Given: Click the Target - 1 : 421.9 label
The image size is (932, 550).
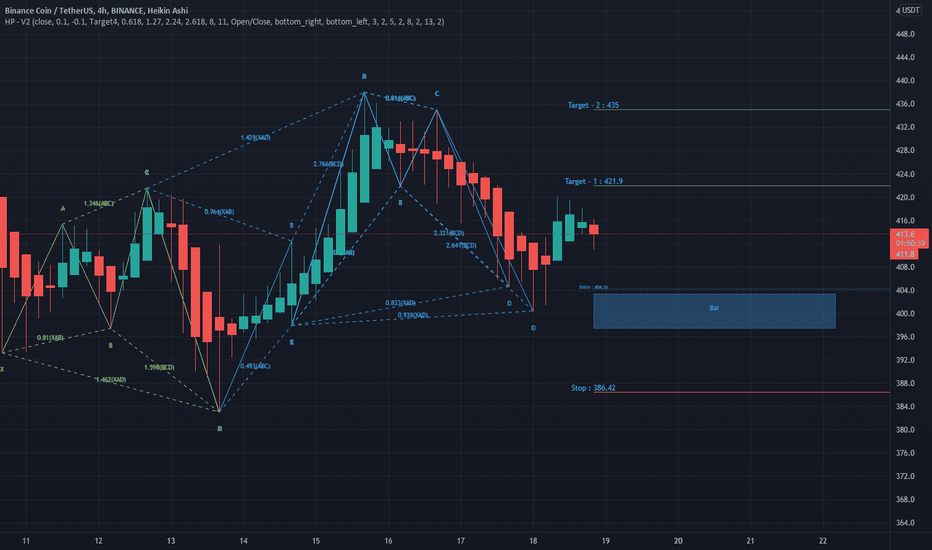Looking at the screenshot, I should (x=594, y=181).
